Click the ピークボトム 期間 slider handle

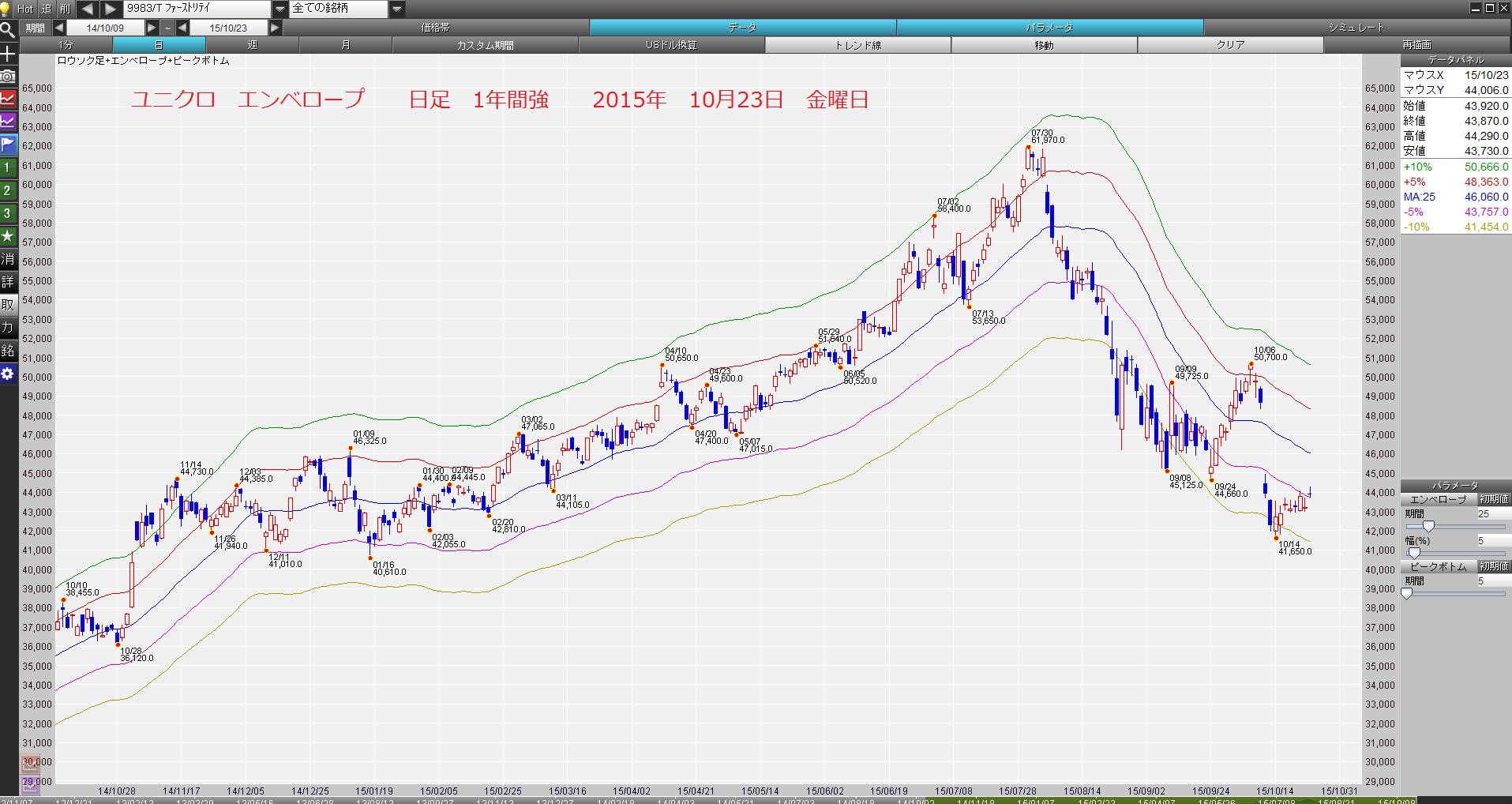[x=1406, y=593]
